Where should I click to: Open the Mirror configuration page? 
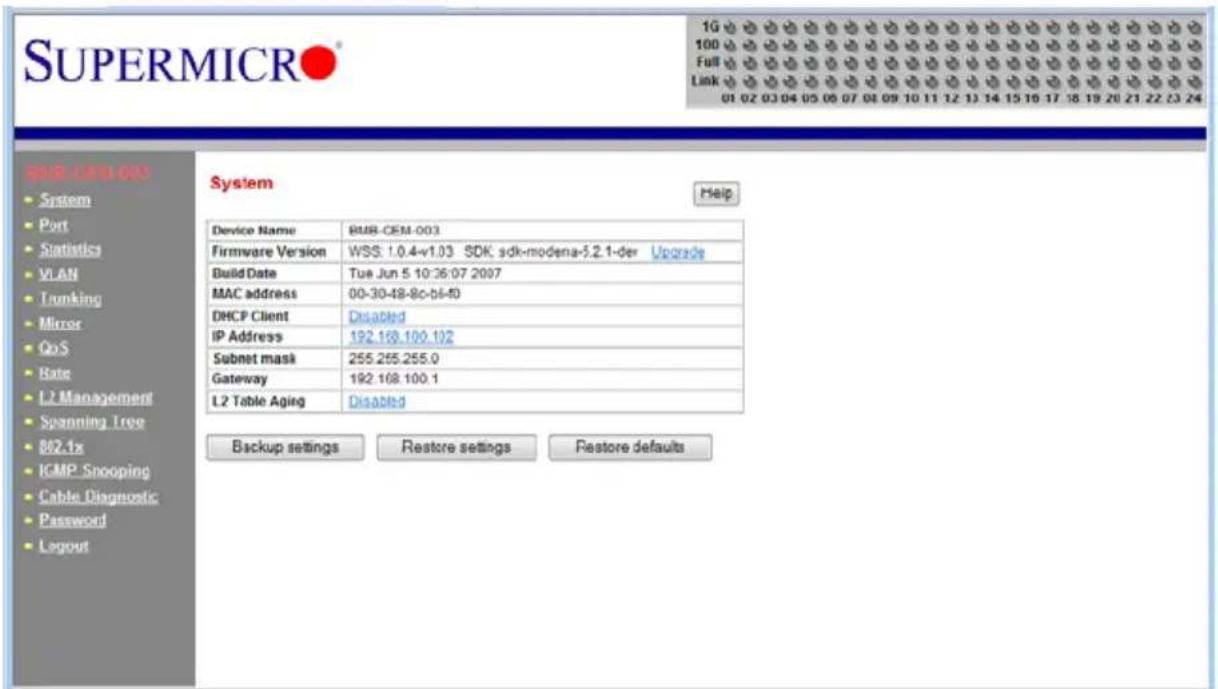point(60,323)
